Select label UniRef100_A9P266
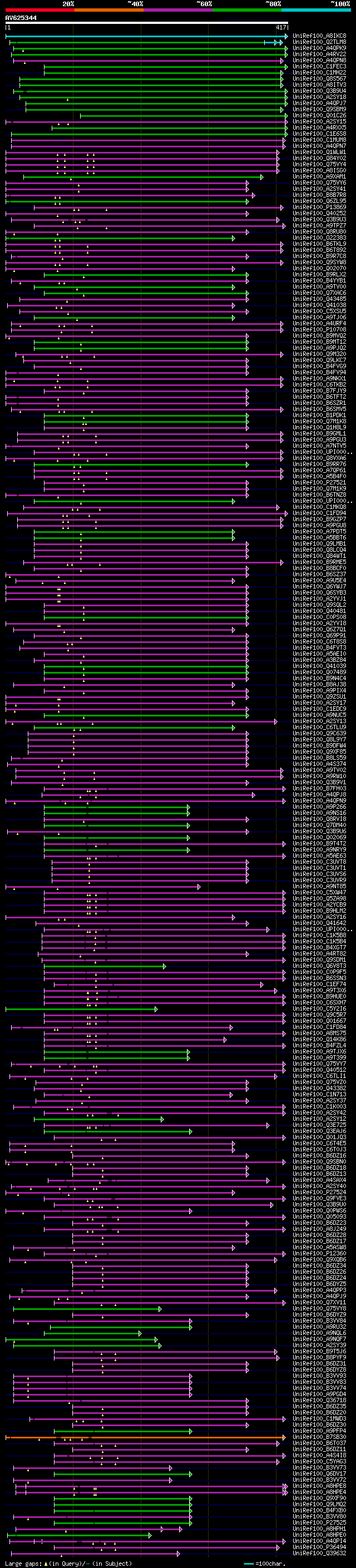Screen dimensions: 356x1568 (x=319, y=807)
